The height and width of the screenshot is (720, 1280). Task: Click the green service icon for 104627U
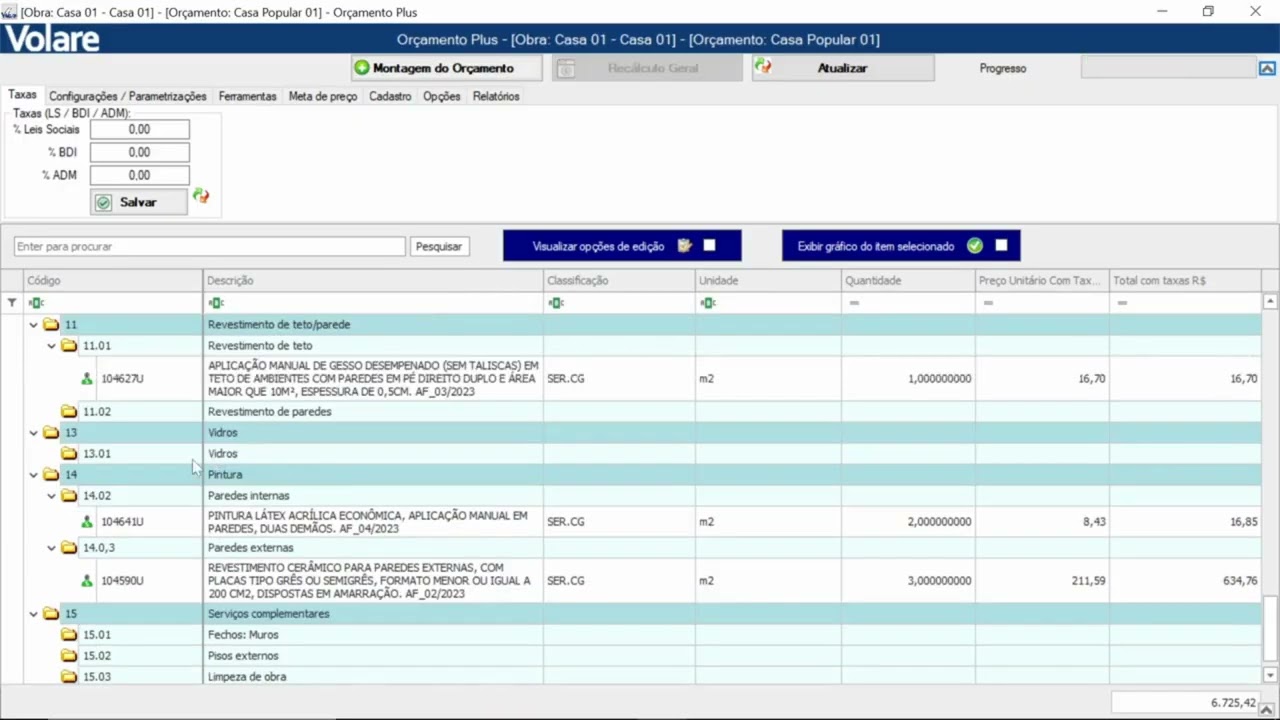point(87,379)
